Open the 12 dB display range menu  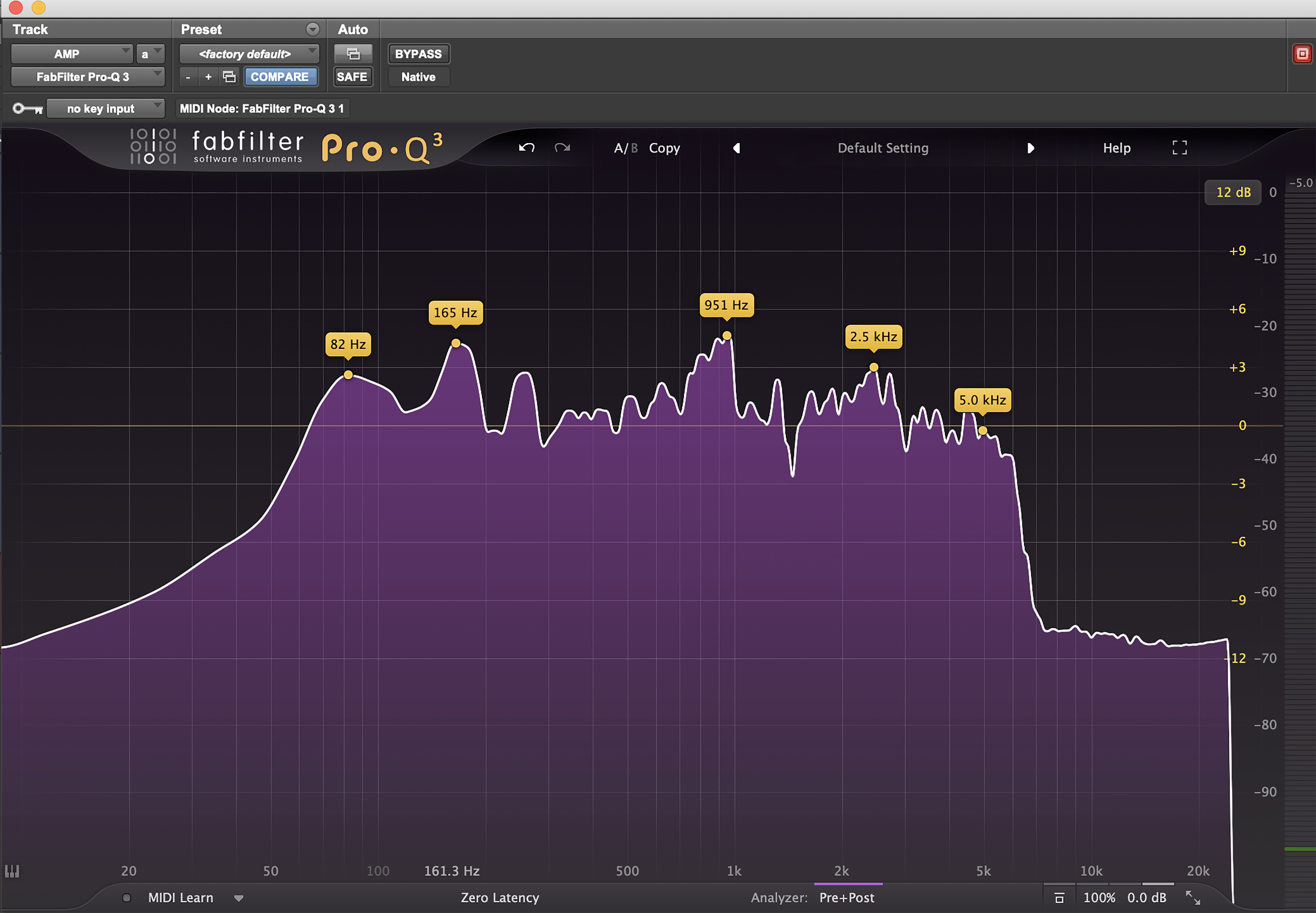(x=1233, y=192)
